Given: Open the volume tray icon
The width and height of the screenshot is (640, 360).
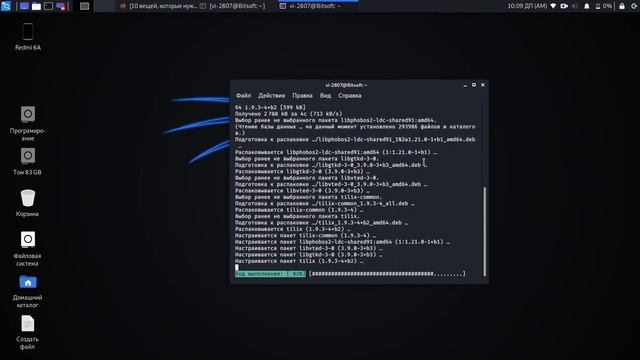Looking at the screenshot, I should [575, 6].
